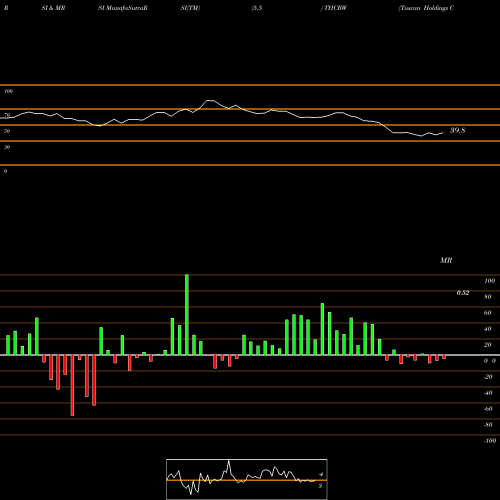Viewport: 500px width, 500px height.
Task: Click the RSI value label 39.8
Action: click(457, 130)
